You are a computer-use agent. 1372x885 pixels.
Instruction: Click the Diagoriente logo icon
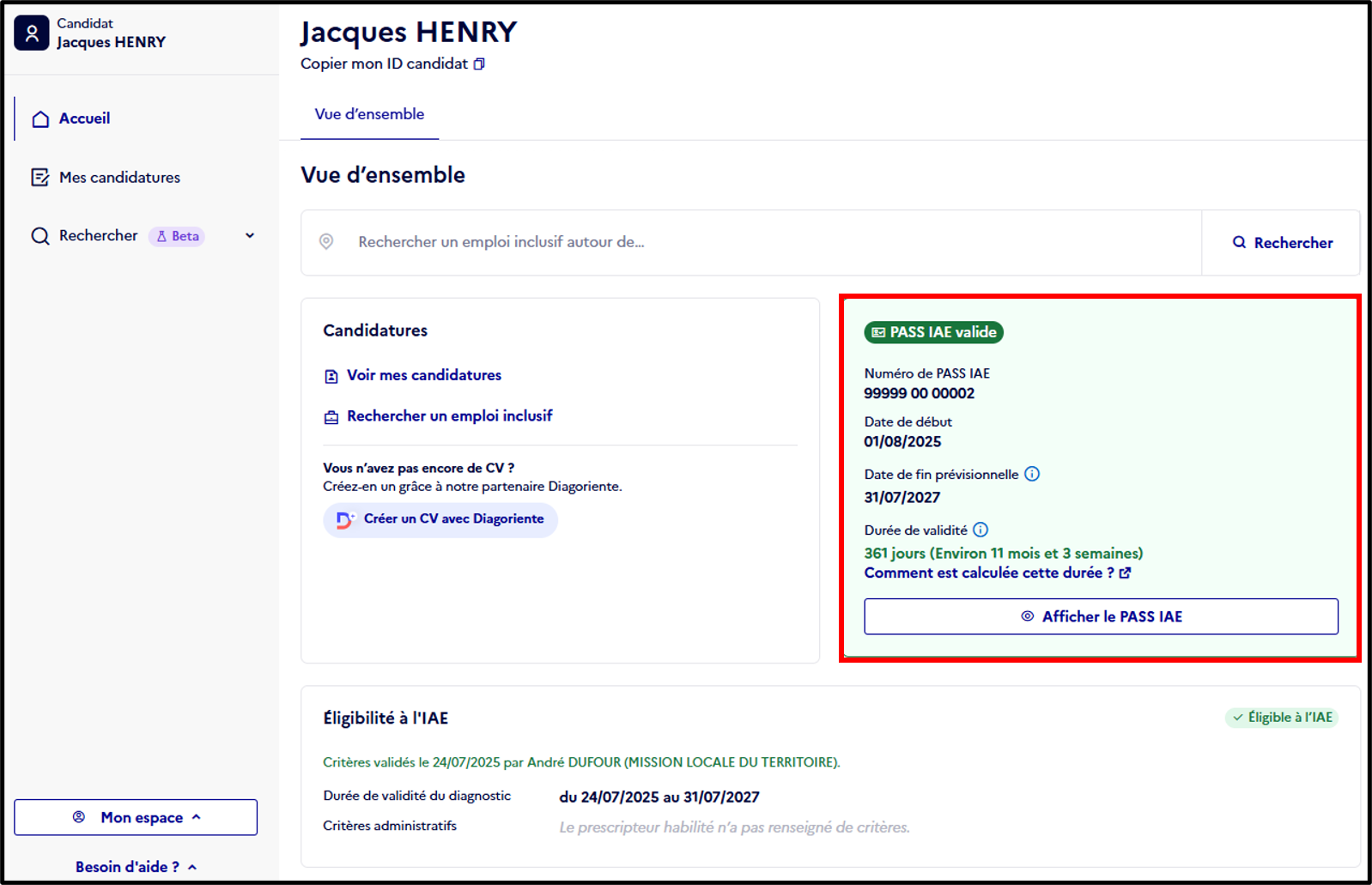(345, 519)
